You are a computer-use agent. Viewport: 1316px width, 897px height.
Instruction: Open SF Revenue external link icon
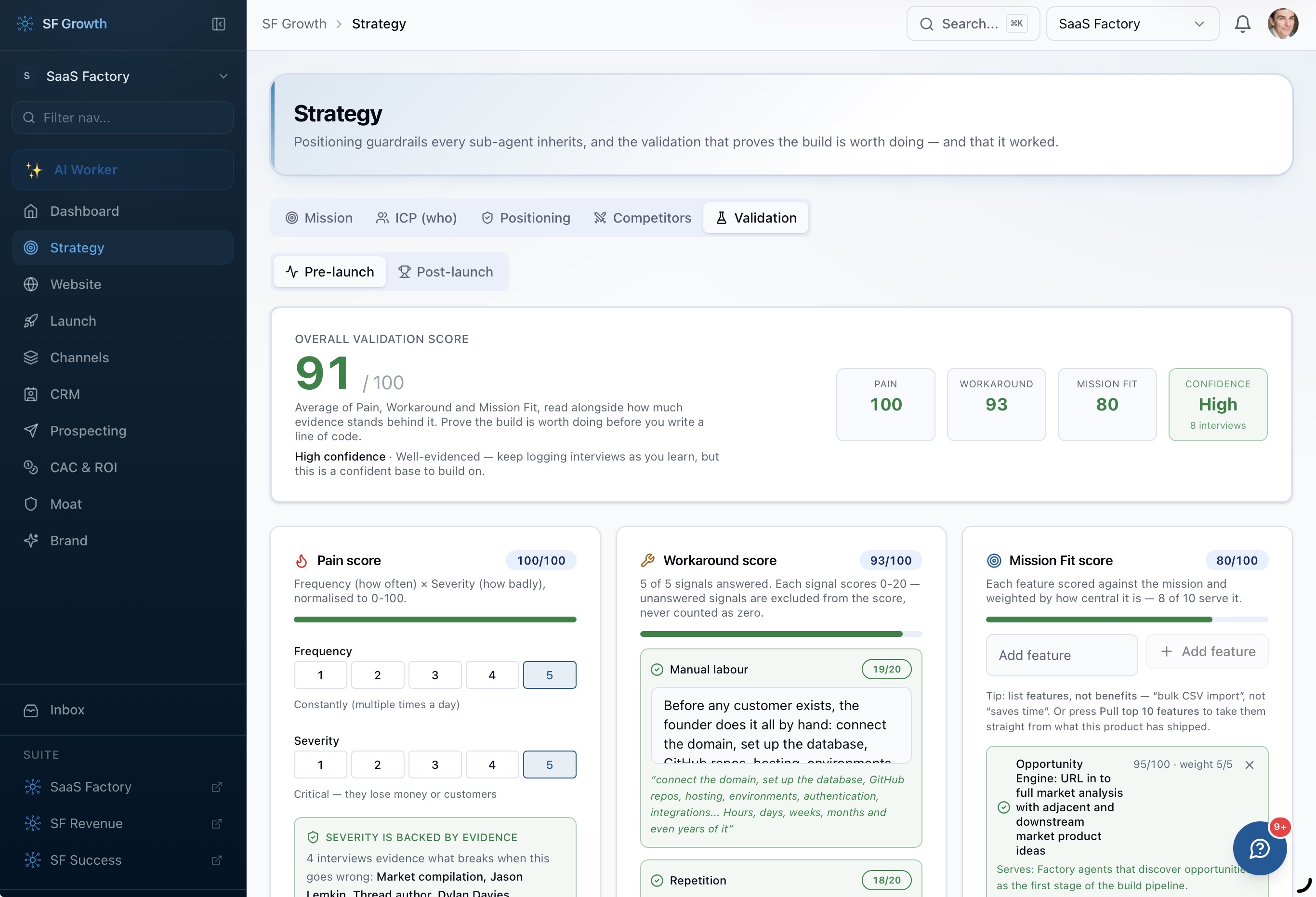[x=216, y=823]
